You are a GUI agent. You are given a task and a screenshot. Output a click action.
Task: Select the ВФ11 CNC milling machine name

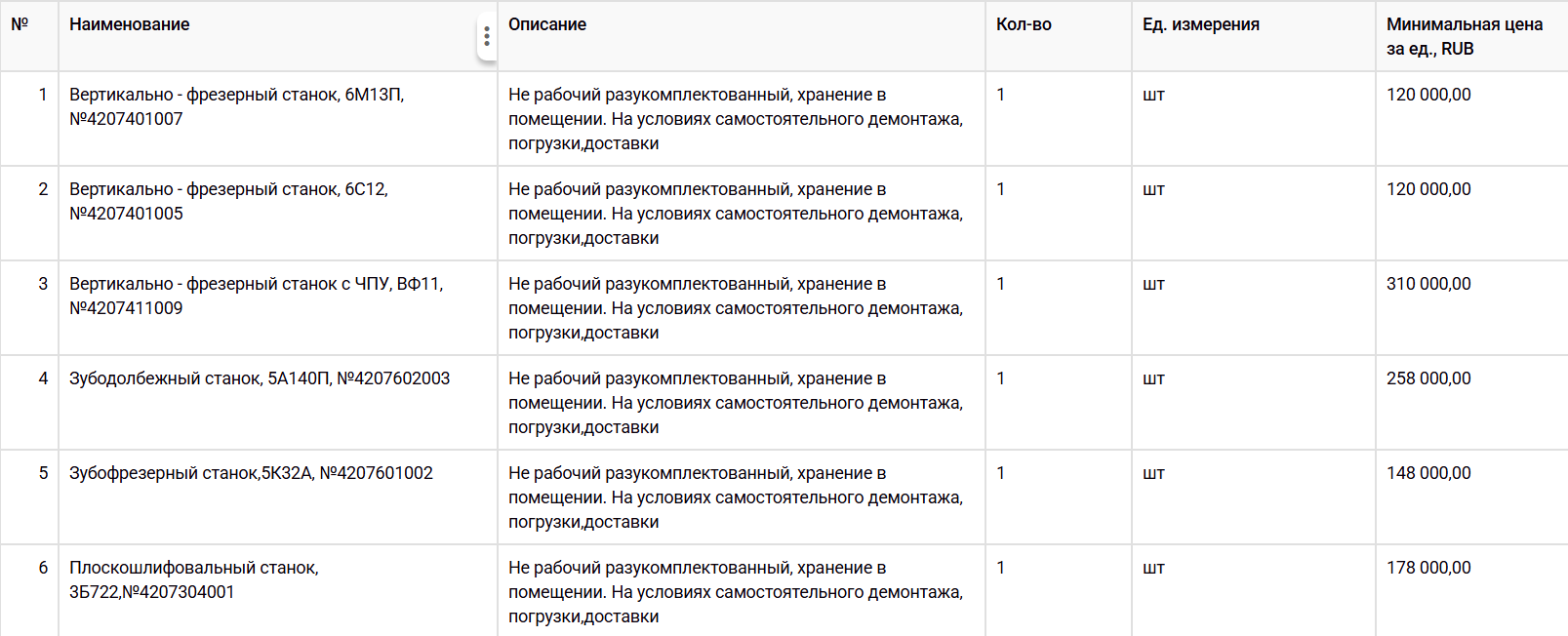pos(256,297)
